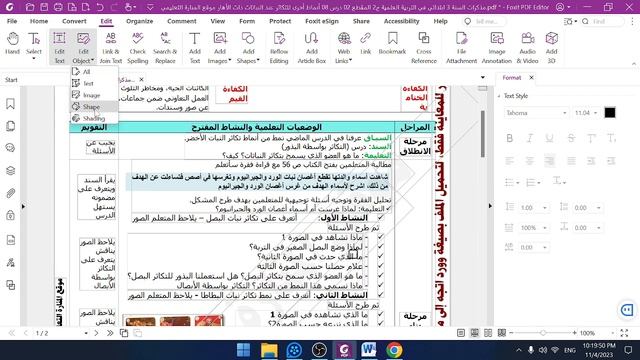640x360 pixels.
Task: Activate the Edit Text tool
Action: tap(60, 48)
